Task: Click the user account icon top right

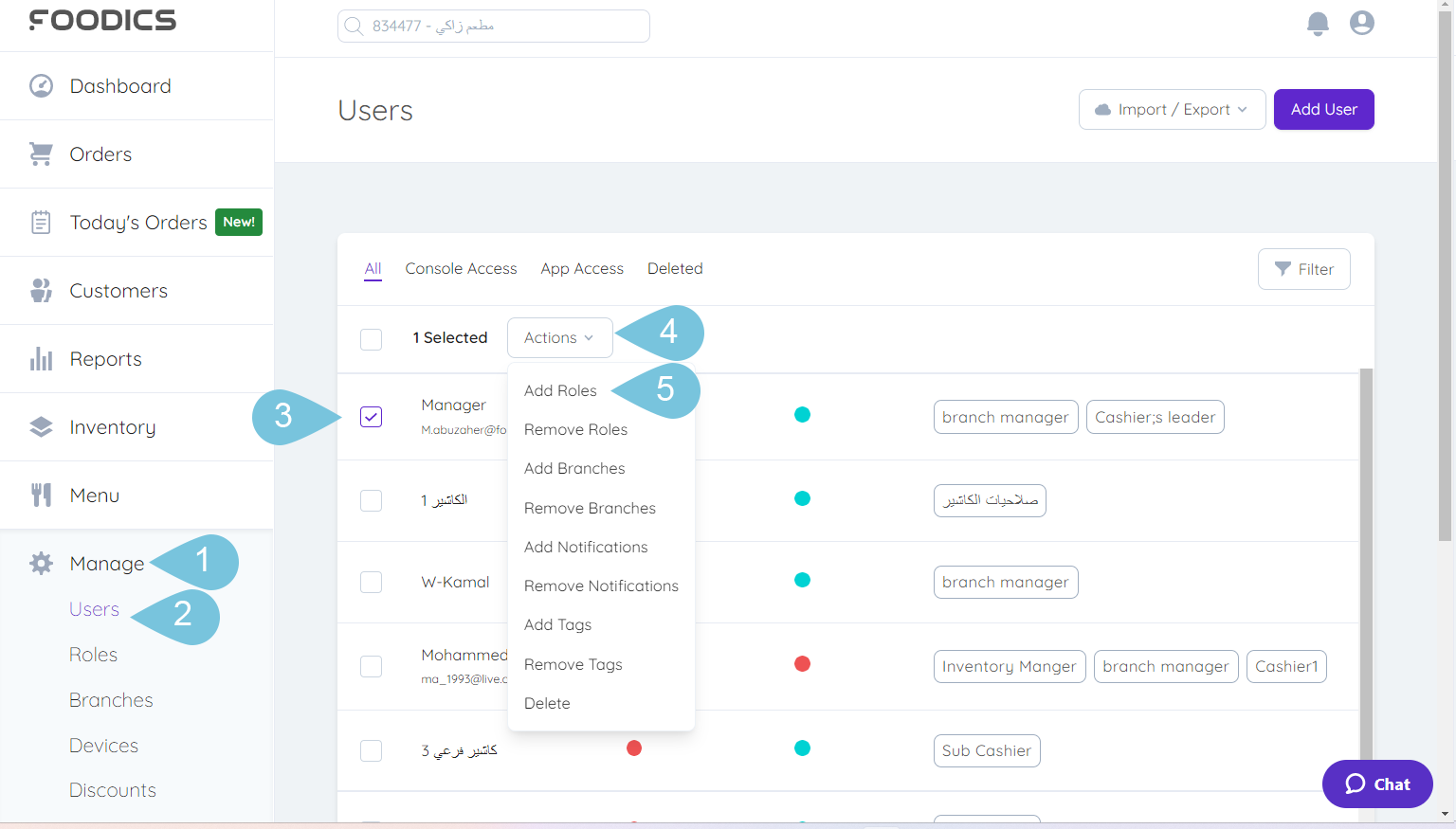Action: [1362, 23]
